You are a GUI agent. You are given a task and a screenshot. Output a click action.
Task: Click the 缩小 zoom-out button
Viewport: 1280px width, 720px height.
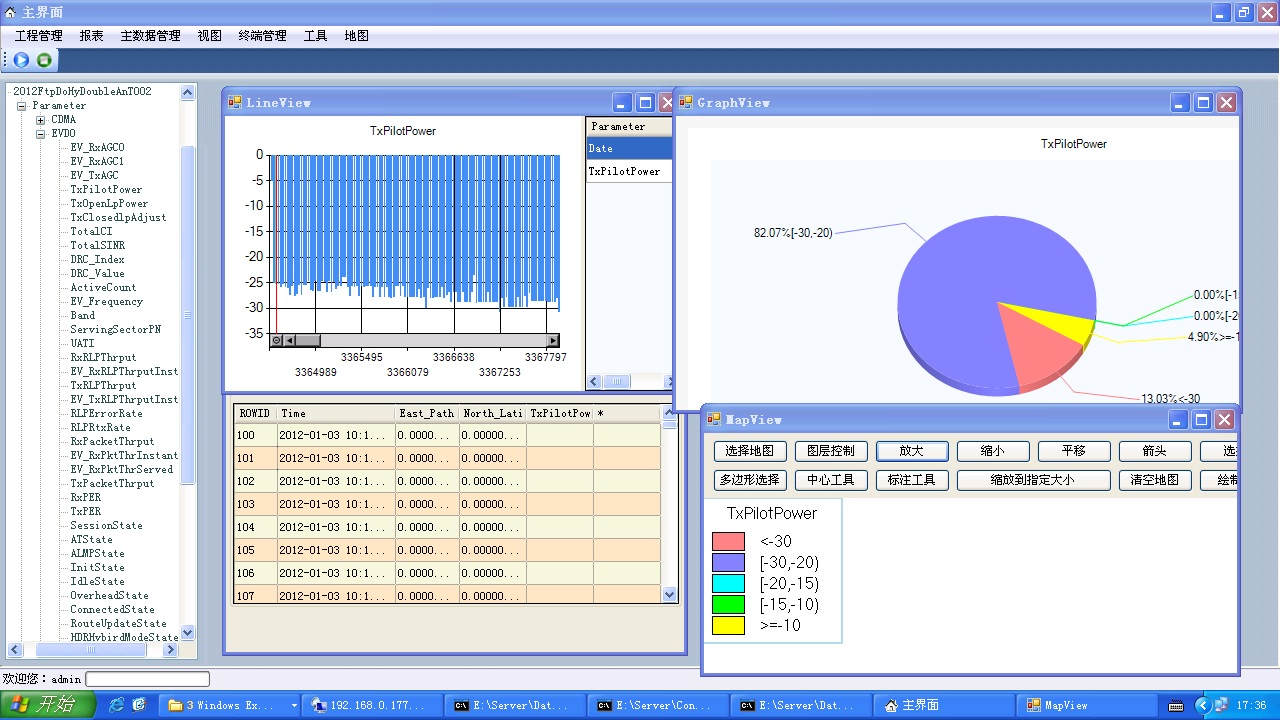pos(993,451)
